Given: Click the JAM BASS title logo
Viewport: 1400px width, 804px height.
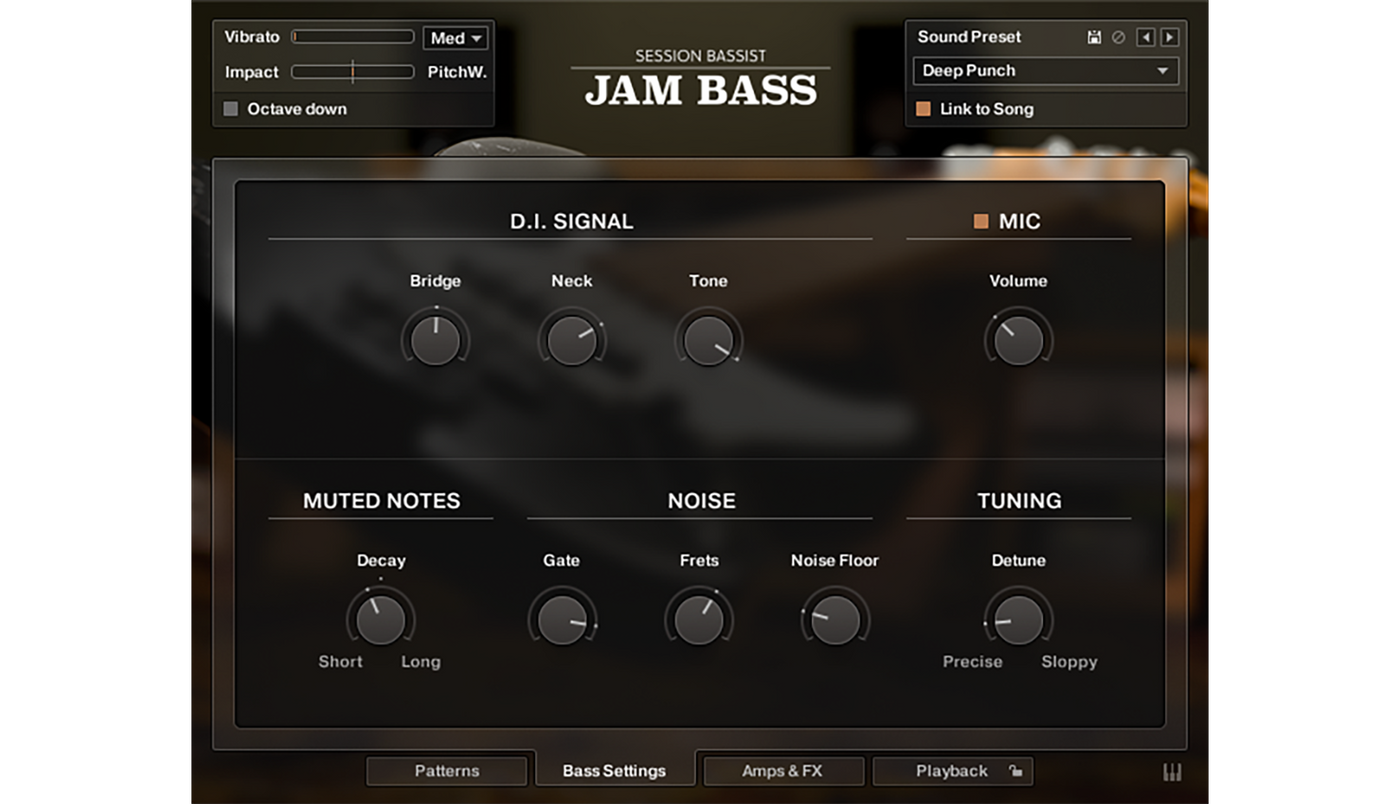Looking at the screenshot, I should [x=701, y=90].
